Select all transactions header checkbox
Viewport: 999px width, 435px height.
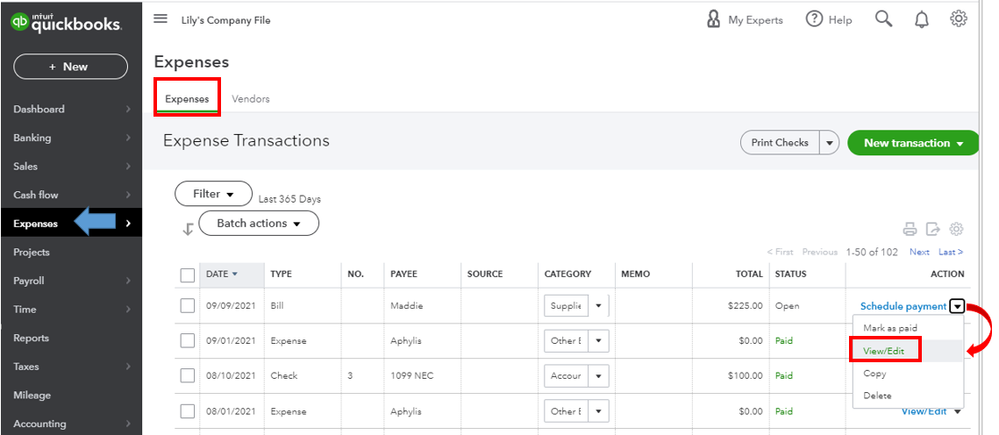tap(187, 275)
